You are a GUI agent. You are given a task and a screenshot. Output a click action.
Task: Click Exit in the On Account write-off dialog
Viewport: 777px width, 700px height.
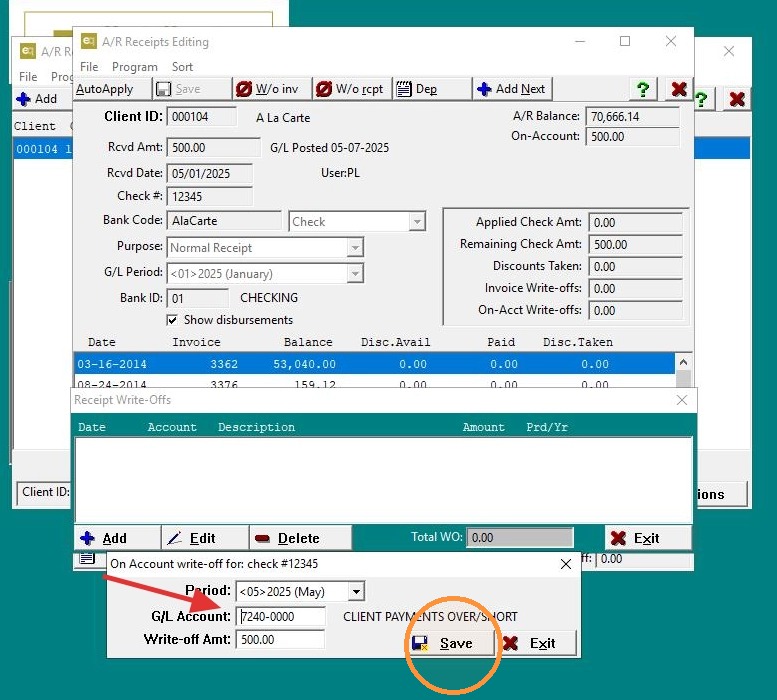(538, 643)
